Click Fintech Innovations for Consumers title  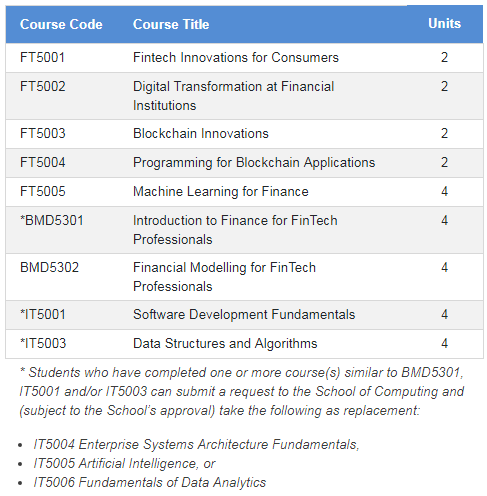(x=236, y=57)
